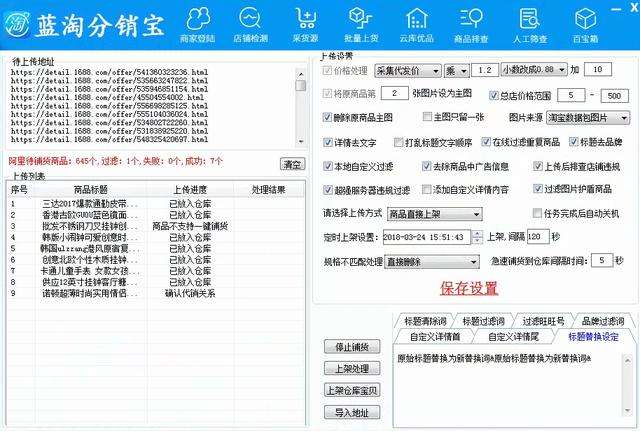Image resolution: width=640 pixels, height=431 pixels.
Task: Toggle 超强服务器违规过滤 checkbox
Action: pyautogui.click(x=327, y=190)
